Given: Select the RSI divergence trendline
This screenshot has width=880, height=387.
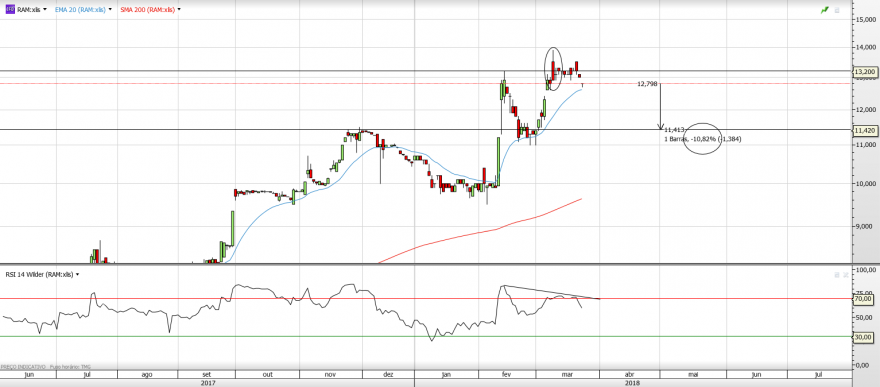Looking at the screenshot, I should coord(552,292).
